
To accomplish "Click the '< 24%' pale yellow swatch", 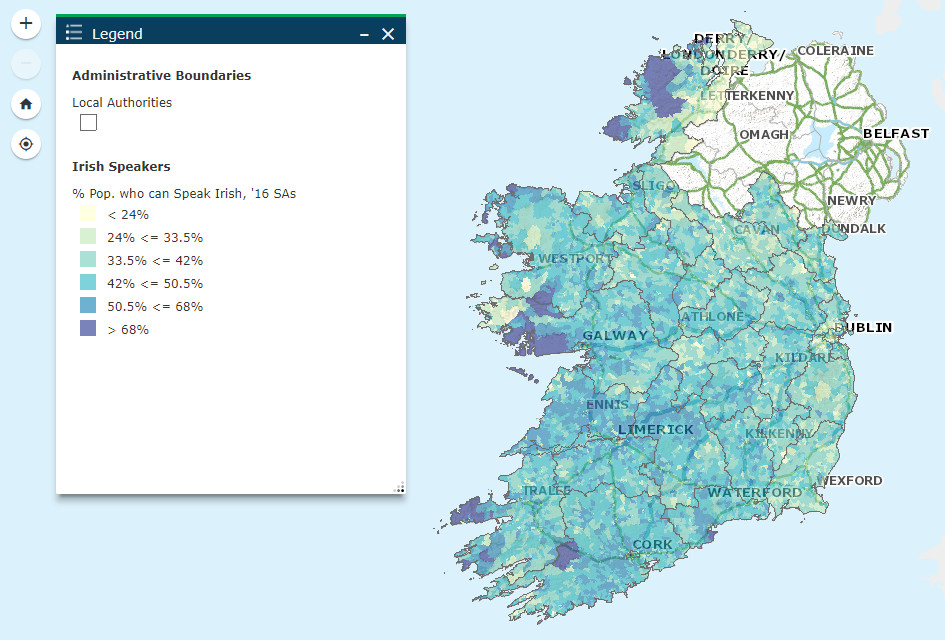I will pyautogui.click(x=88, y=213).
